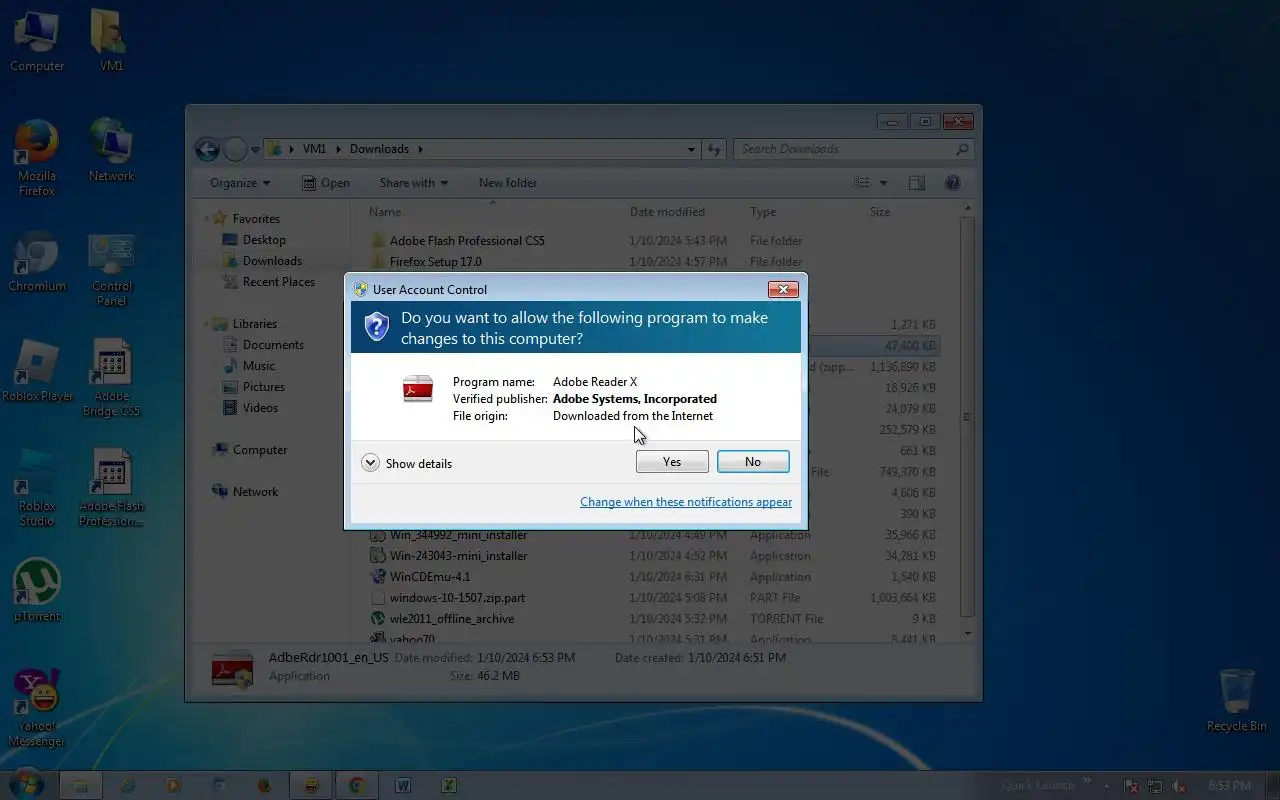Click the file list vertical scrollbar
This screenshot has width=1280, height=800.
[x=966, y=418]
